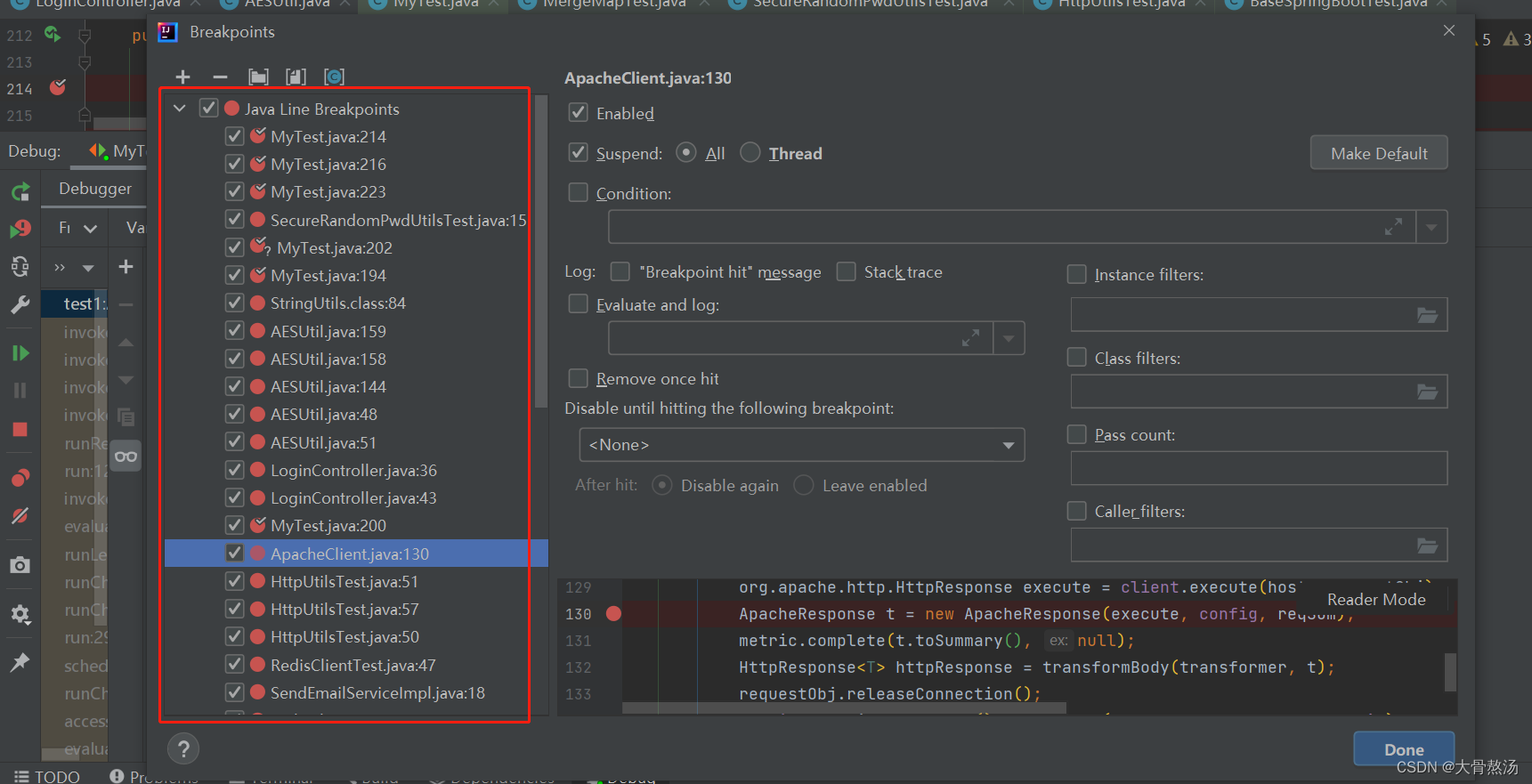Click the breakpoint dot at line 130 preview
Viewport: 1532px width, 784px height.
pos(613,613)
